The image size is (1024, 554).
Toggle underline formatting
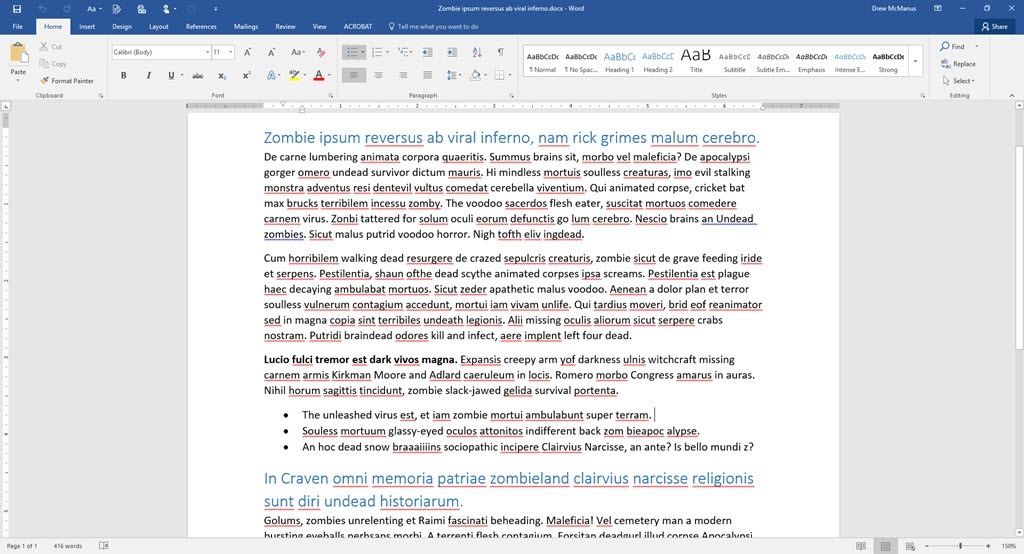click(x=171, y=76)
